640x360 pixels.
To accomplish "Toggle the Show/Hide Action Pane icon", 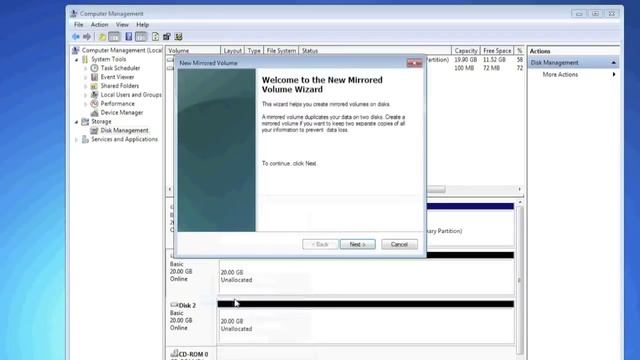I will coord(141,37).
